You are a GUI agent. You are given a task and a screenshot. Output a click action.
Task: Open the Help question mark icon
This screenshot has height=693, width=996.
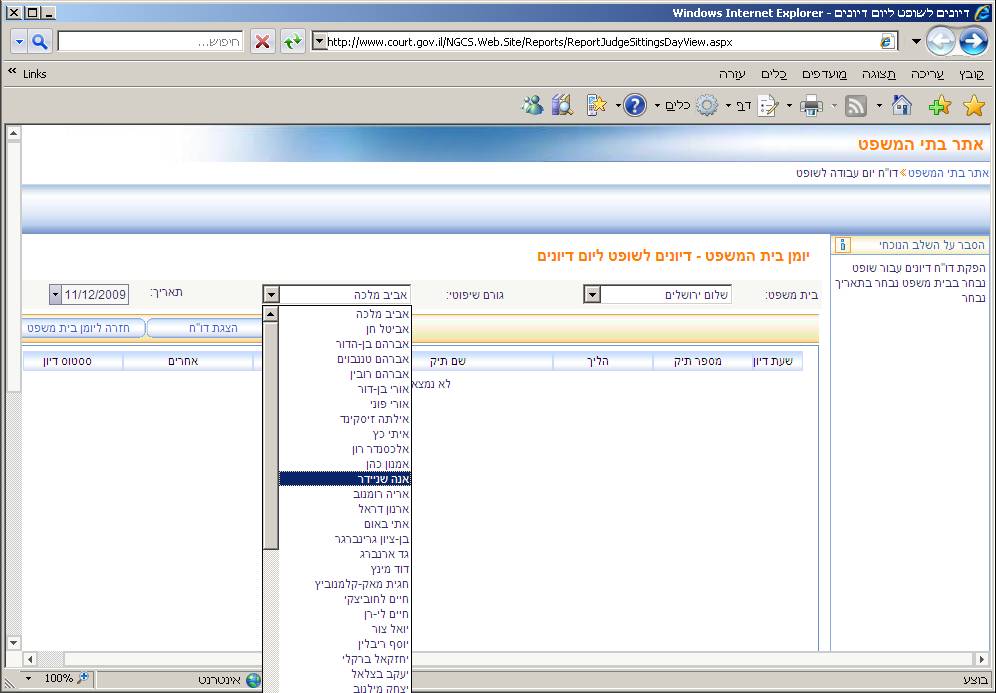point(635,106)
